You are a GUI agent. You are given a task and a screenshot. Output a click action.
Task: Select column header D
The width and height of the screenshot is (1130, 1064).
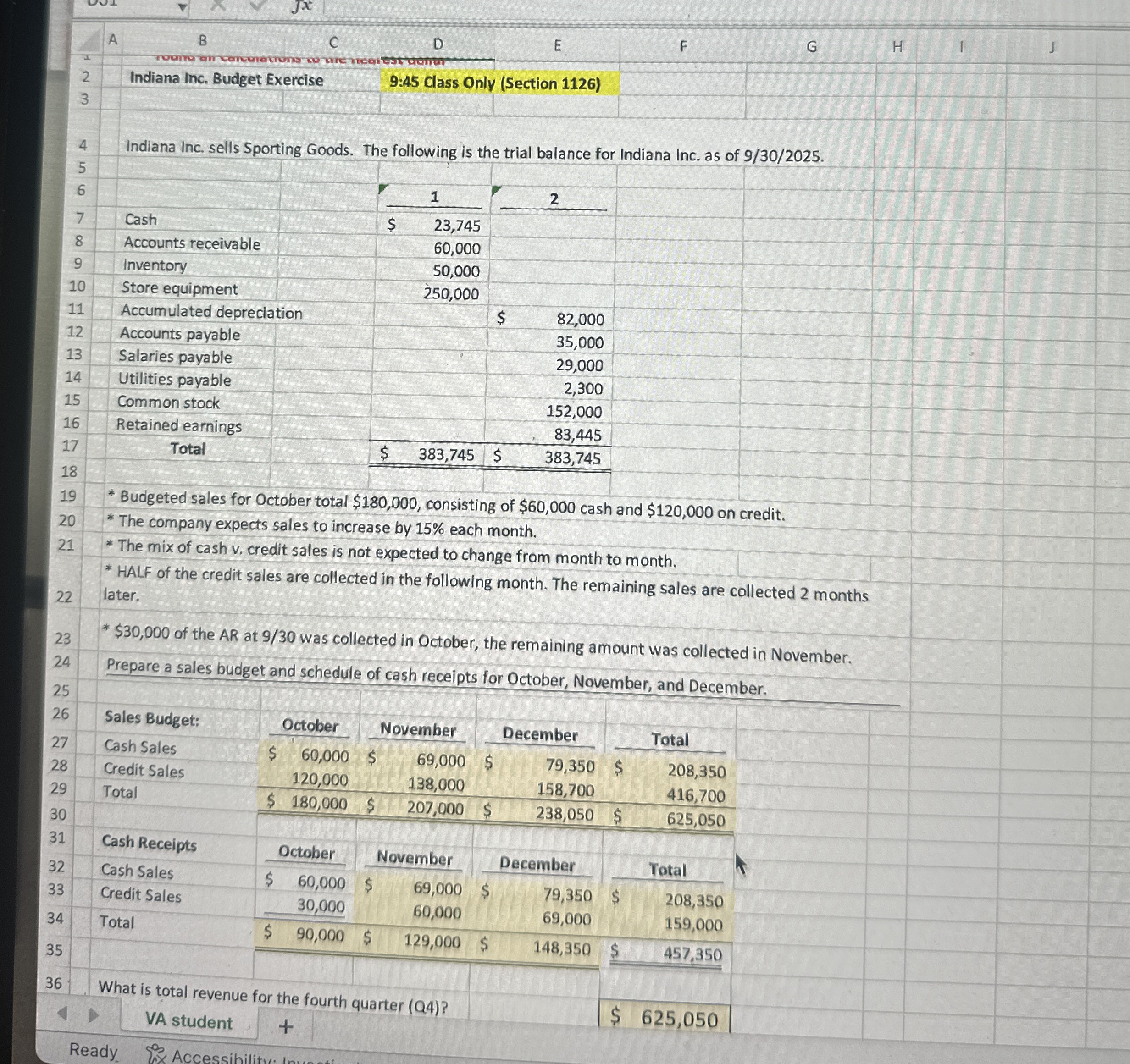439,43
